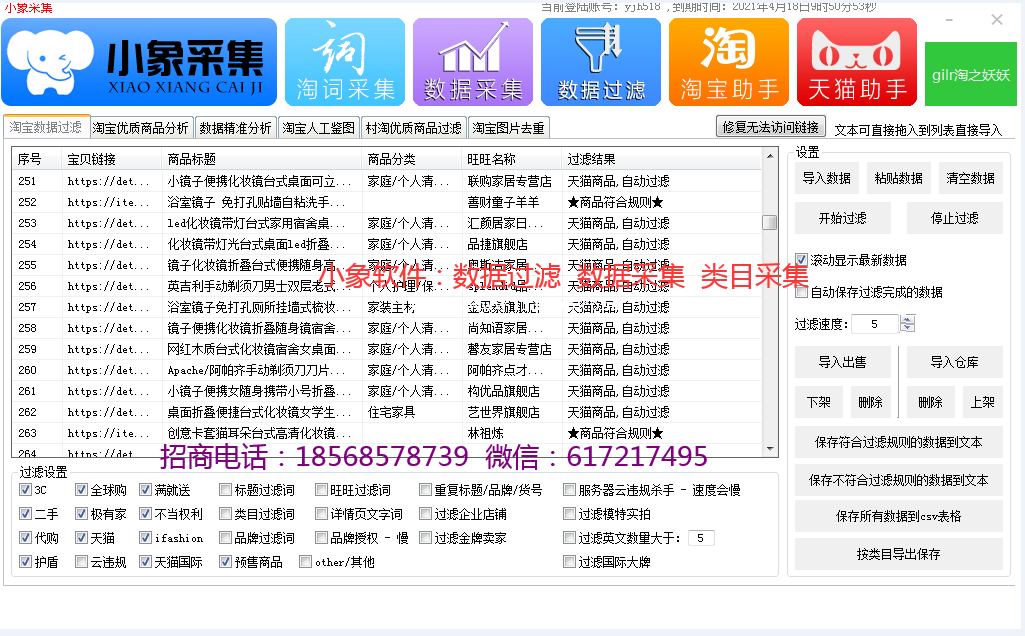The height and width of the screenshot is (636, 1025).
Task: Enable 过滤国际大牌 checkbox
Action: (569, 561)
